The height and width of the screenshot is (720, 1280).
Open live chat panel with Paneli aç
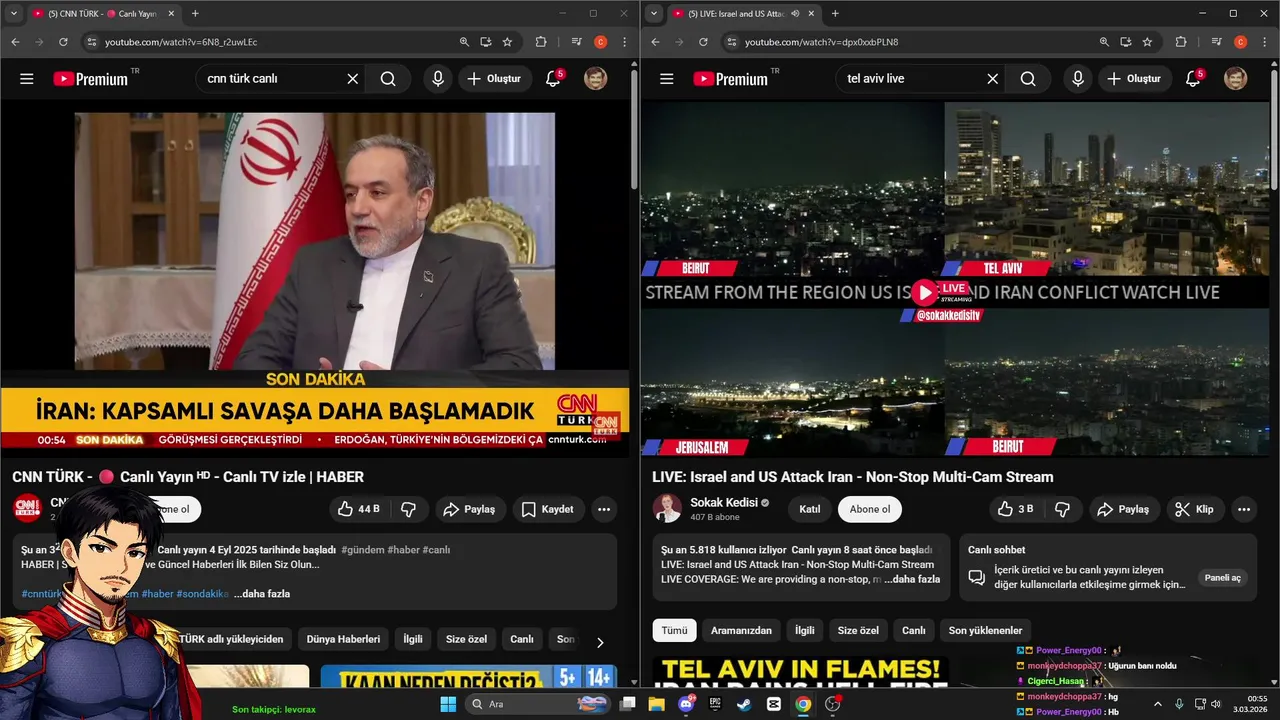point(1222,578)
